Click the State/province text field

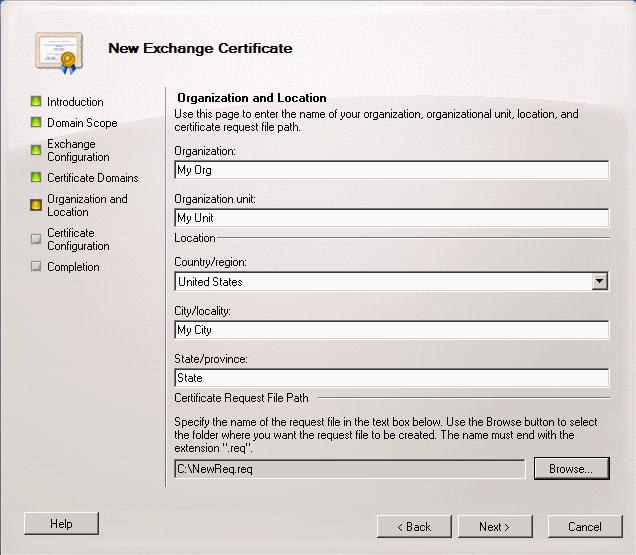tap(391, 378)
